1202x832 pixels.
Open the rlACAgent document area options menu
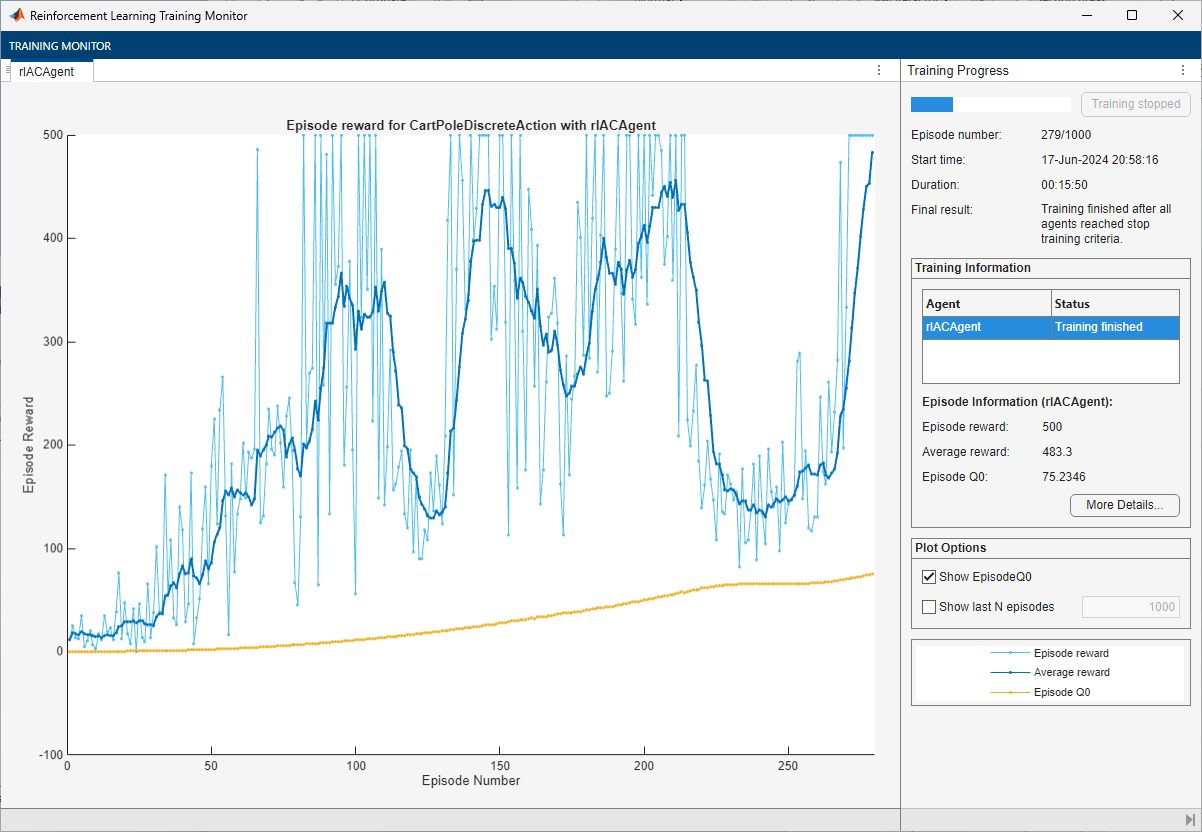click(x=879, y=70)
